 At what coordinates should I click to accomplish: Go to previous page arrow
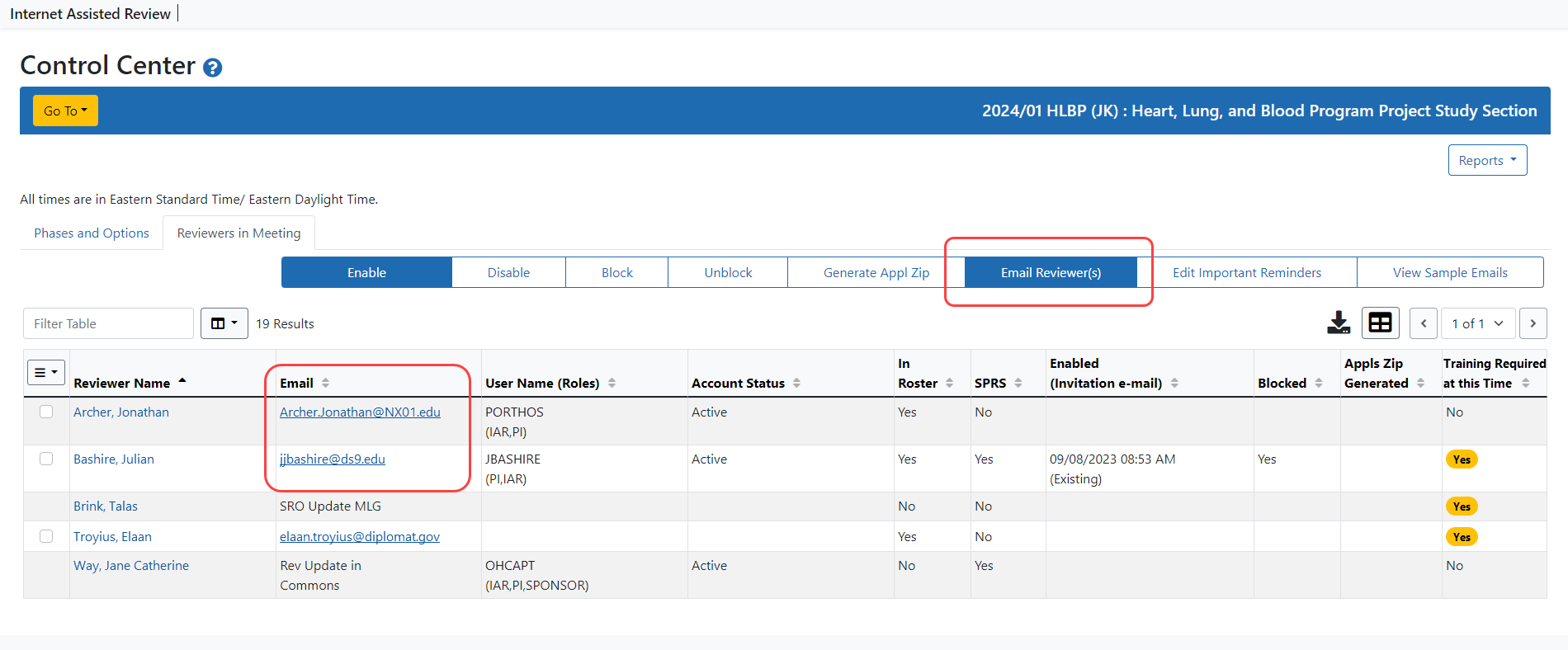tap(1424, 323)
